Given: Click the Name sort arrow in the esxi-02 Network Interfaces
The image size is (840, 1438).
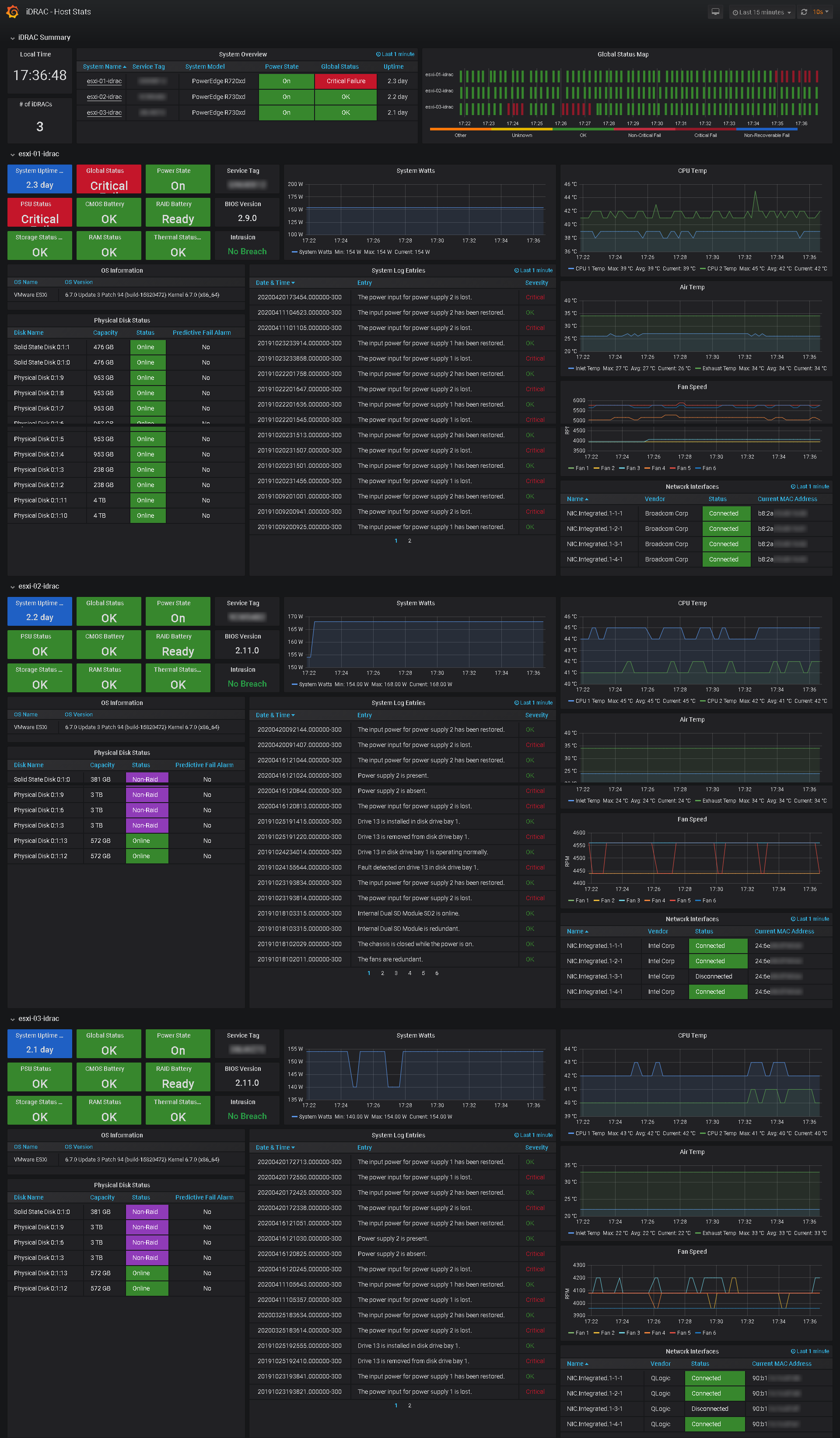Looking at the screenshot, I should click(586, 931).
